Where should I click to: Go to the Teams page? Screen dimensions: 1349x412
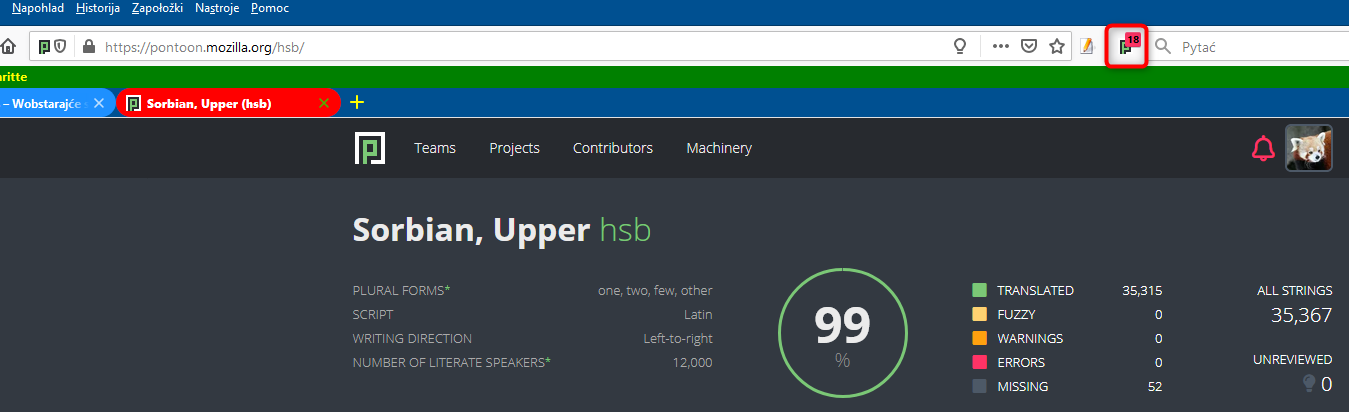tap(435, 148)
